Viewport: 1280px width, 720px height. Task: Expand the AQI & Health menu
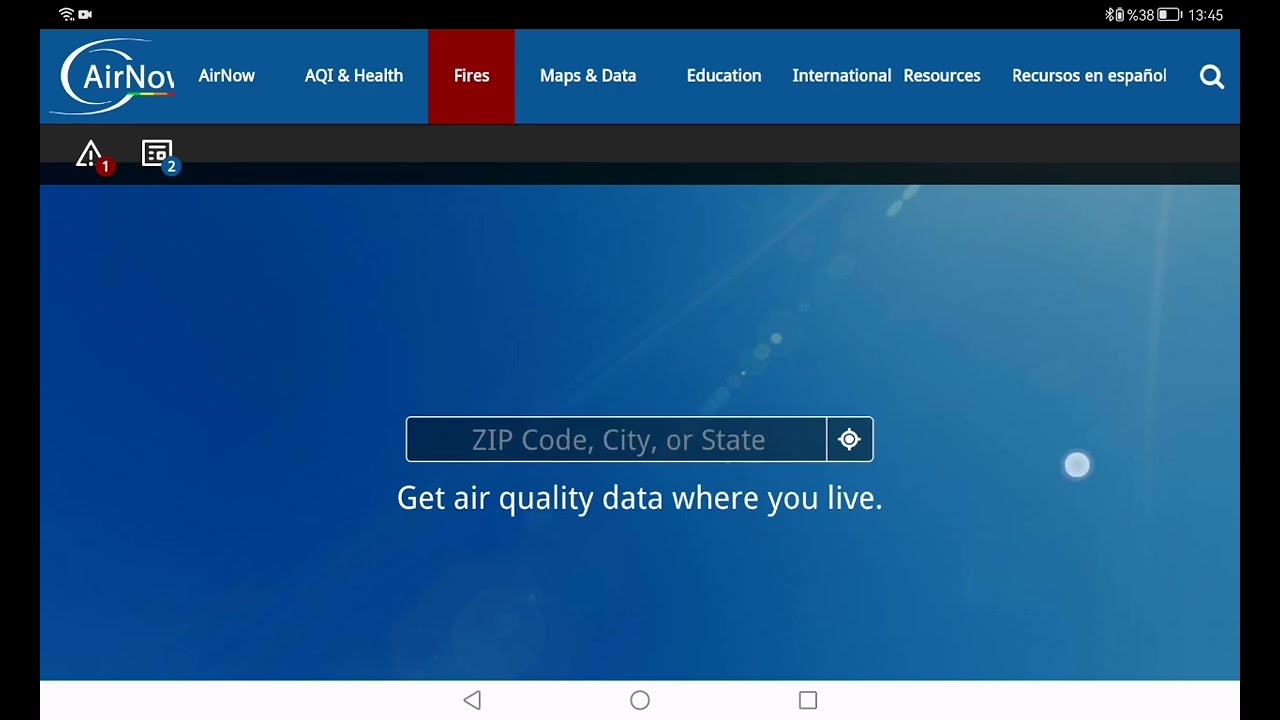354,76
